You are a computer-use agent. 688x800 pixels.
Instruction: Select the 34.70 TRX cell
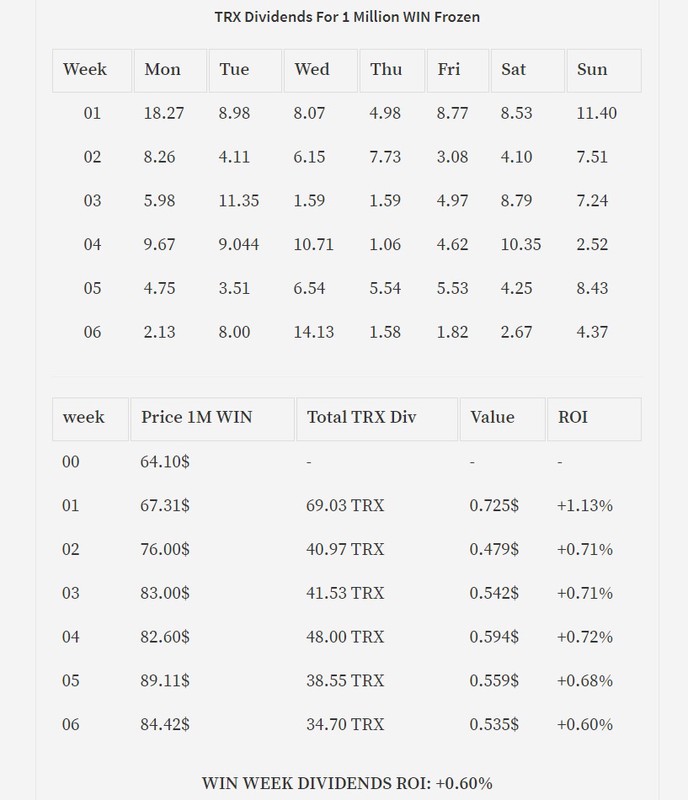(x=345, y=724)
